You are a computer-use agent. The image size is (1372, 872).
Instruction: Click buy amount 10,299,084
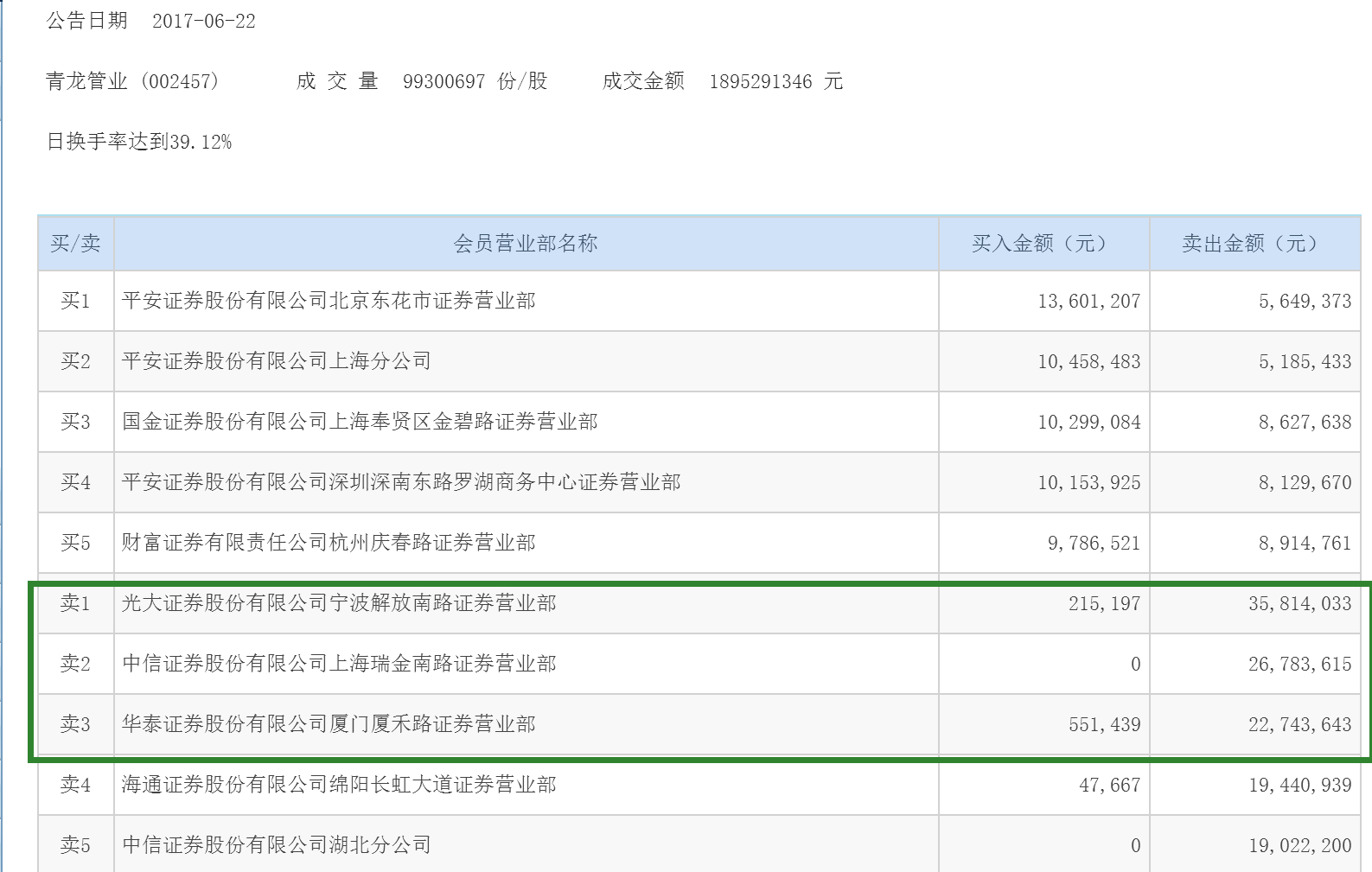[1089, 422]
